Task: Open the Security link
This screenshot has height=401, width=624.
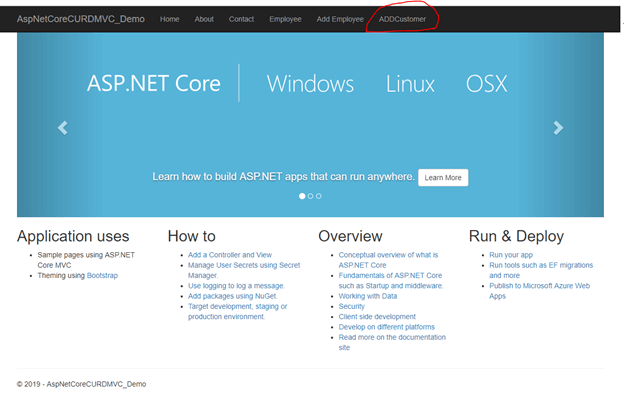Action: (x=351, y=306)
